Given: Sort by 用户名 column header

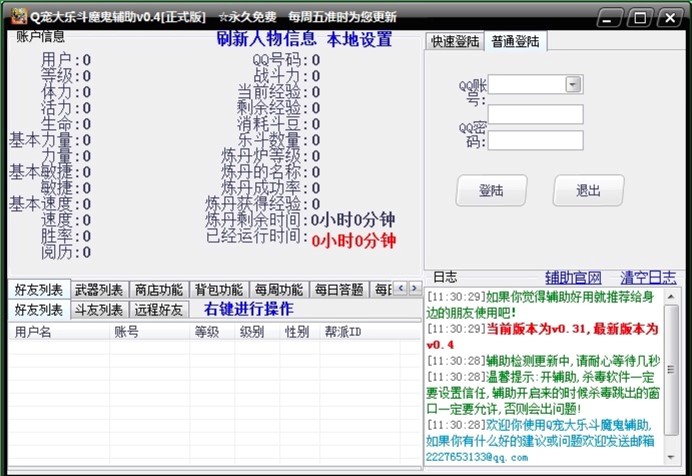Looking at the screenshot, I should [59, 332].
